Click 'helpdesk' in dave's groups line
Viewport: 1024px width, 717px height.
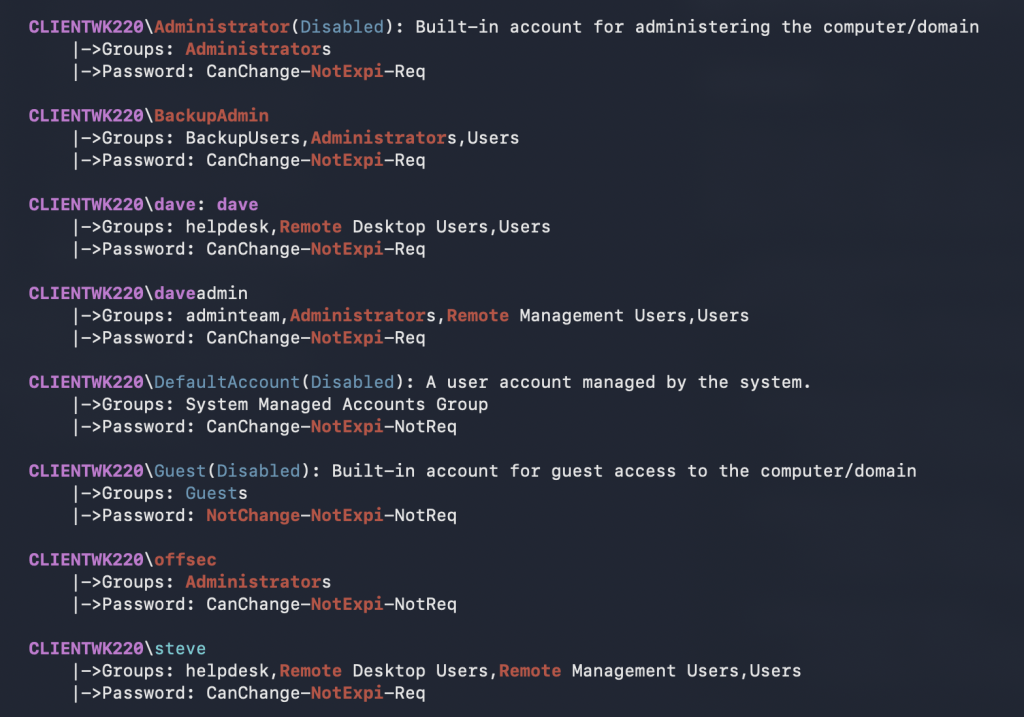coord(227,227)
